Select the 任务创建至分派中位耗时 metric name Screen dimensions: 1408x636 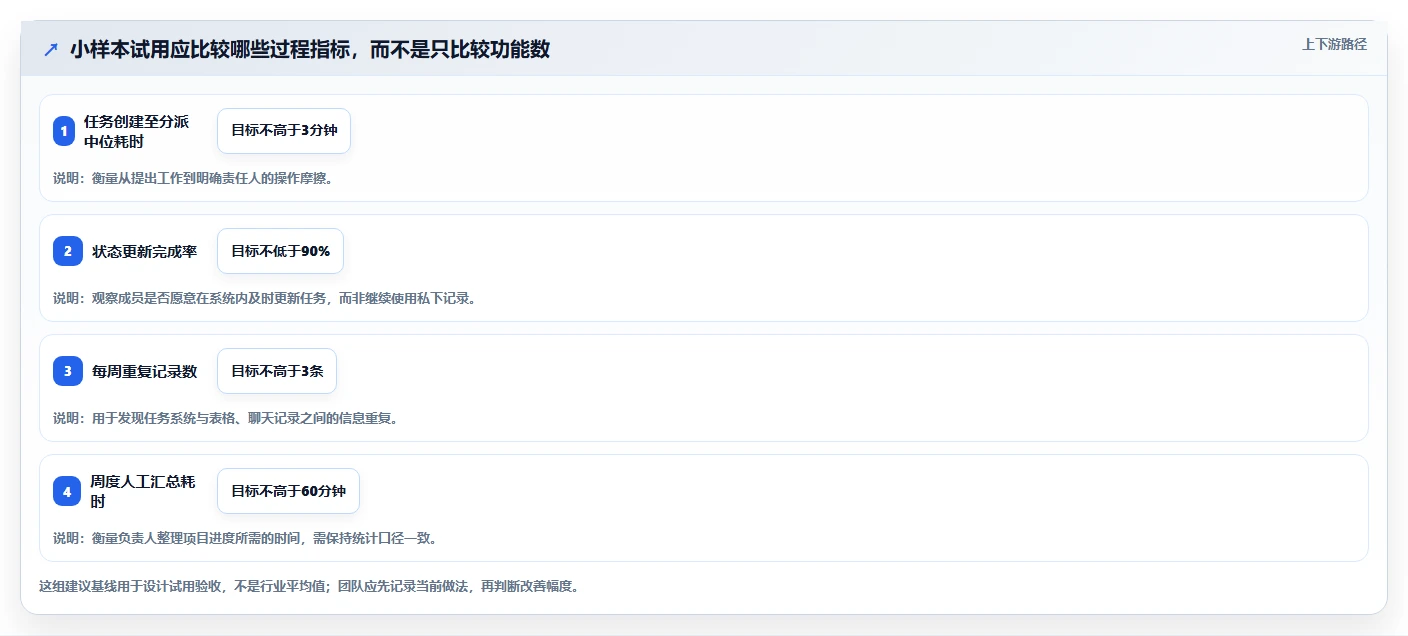[136, 131]
